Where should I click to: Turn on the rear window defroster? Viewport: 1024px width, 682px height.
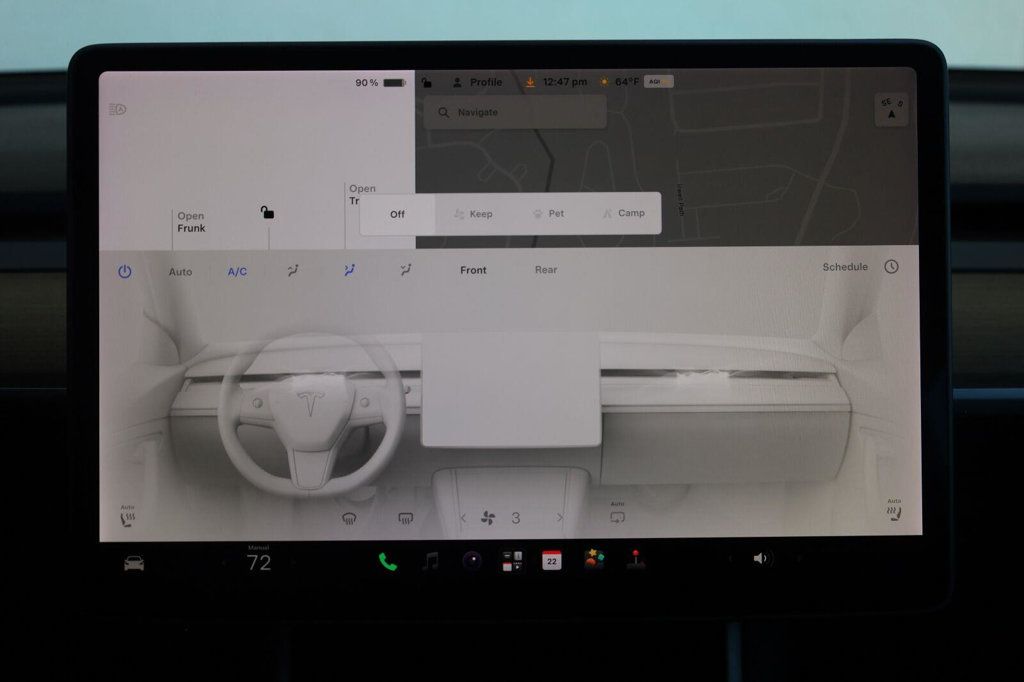pyautogui.click(x=406, y=519)
